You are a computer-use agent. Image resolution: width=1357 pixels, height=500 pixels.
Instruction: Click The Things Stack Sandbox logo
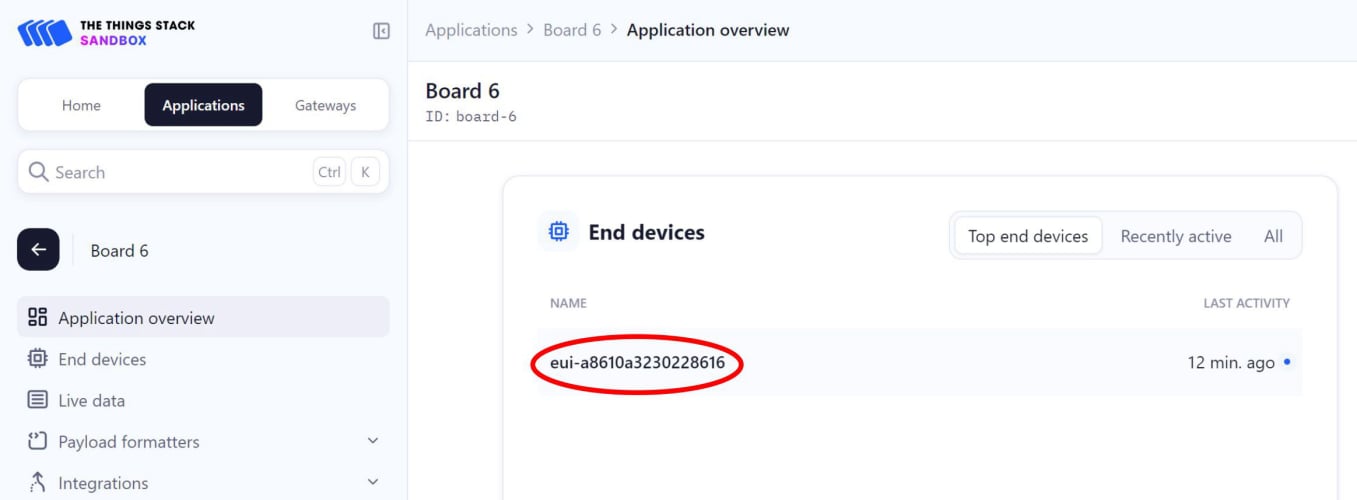[106, 32]
